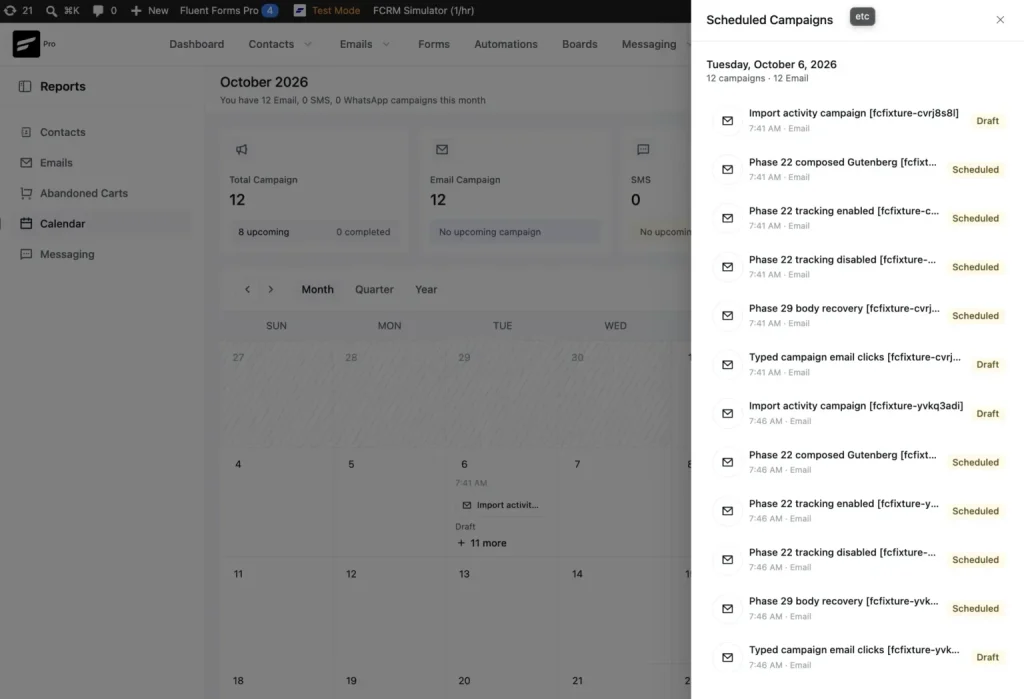This screenshot has width=1024, height=699.
Task: Click the Email Campaign envelope icon
Action: click(x=442, y=150)
